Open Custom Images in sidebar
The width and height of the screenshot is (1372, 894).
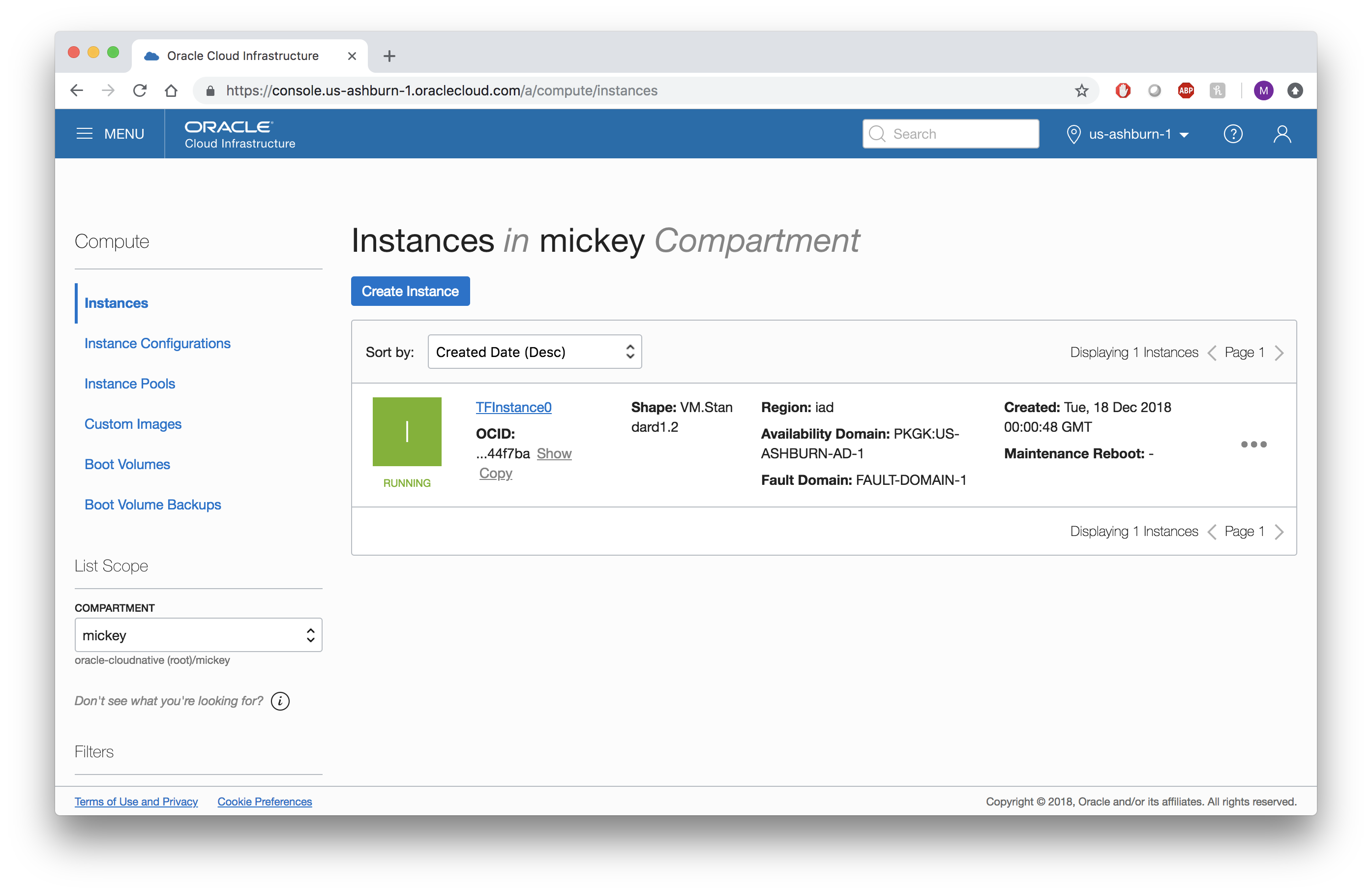coord(133,424)
